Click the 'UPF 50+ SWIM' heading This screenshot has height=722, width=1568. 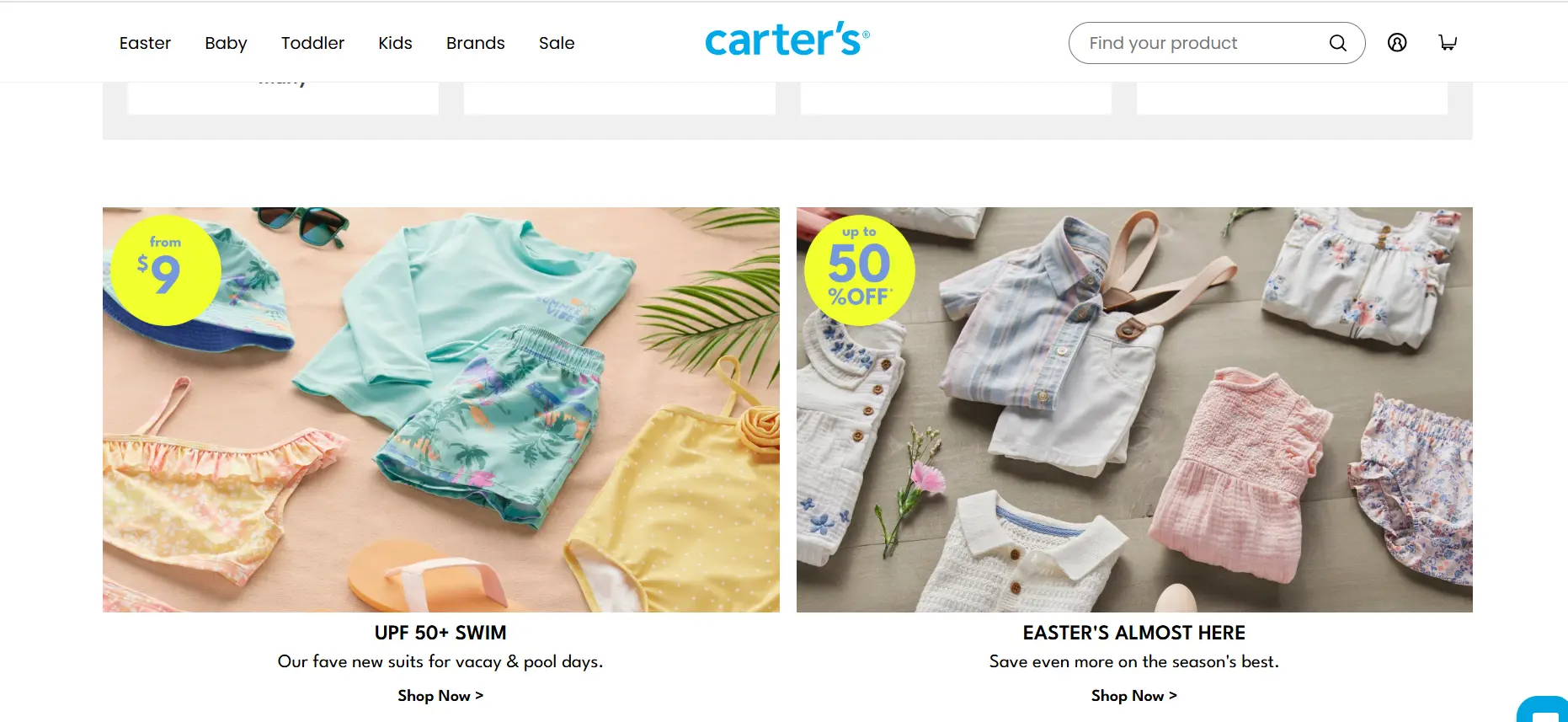[440, 633]
